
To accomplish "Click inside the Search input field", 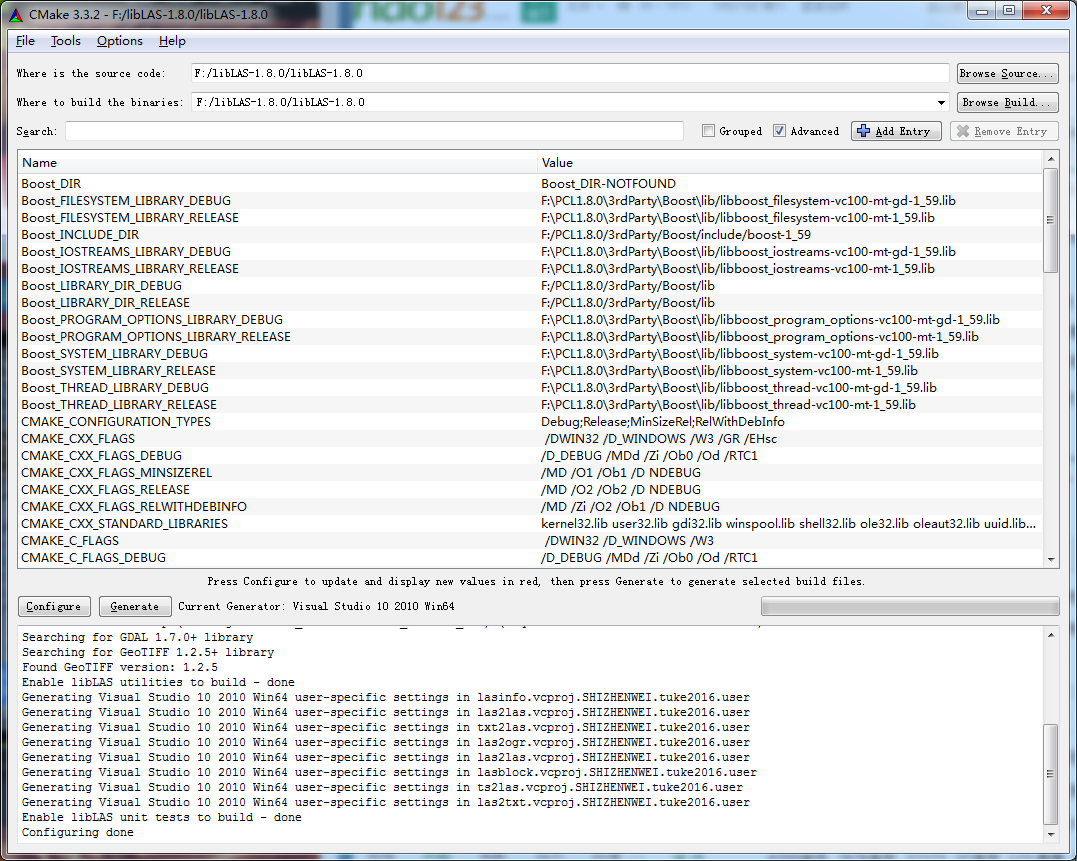I will click(x=374, y=131).
